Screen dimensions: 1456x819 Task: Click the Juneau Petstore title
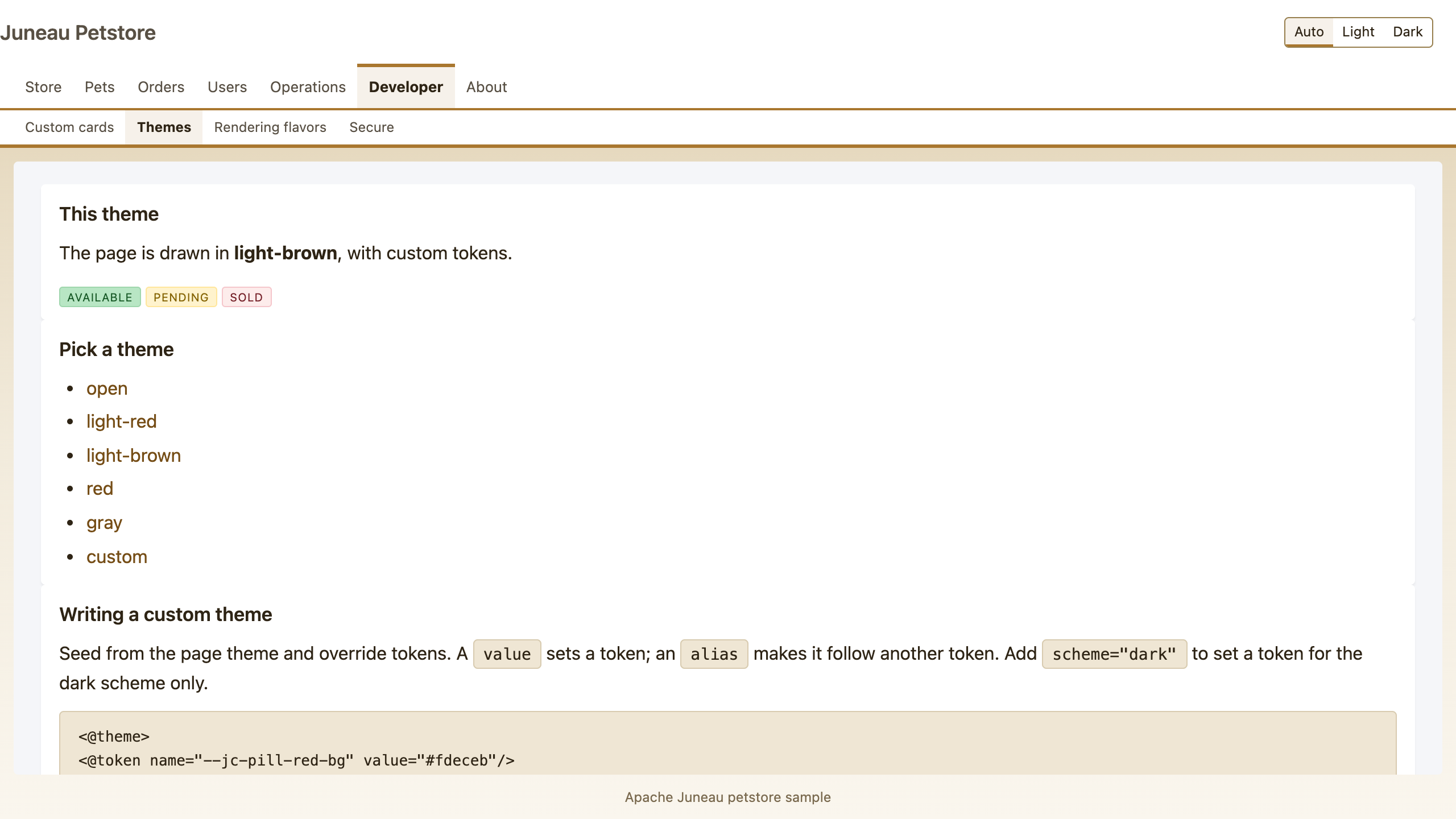coord(78,33)
